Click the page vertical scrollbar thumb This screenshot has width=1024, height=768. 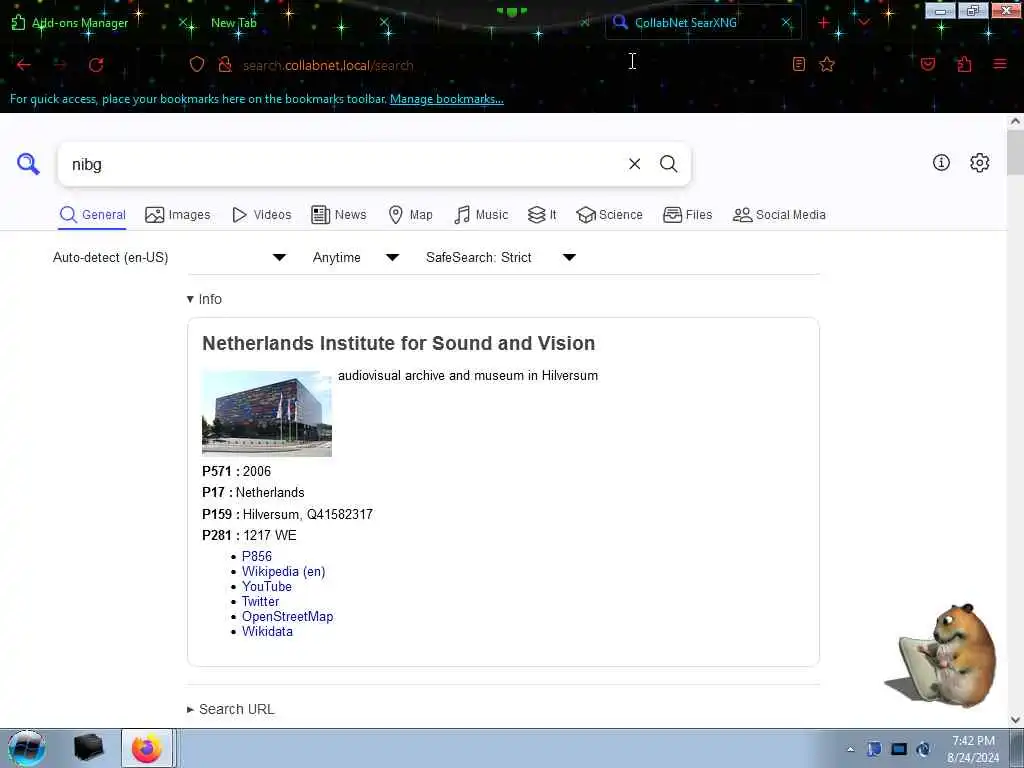[x=1015, y=153]
